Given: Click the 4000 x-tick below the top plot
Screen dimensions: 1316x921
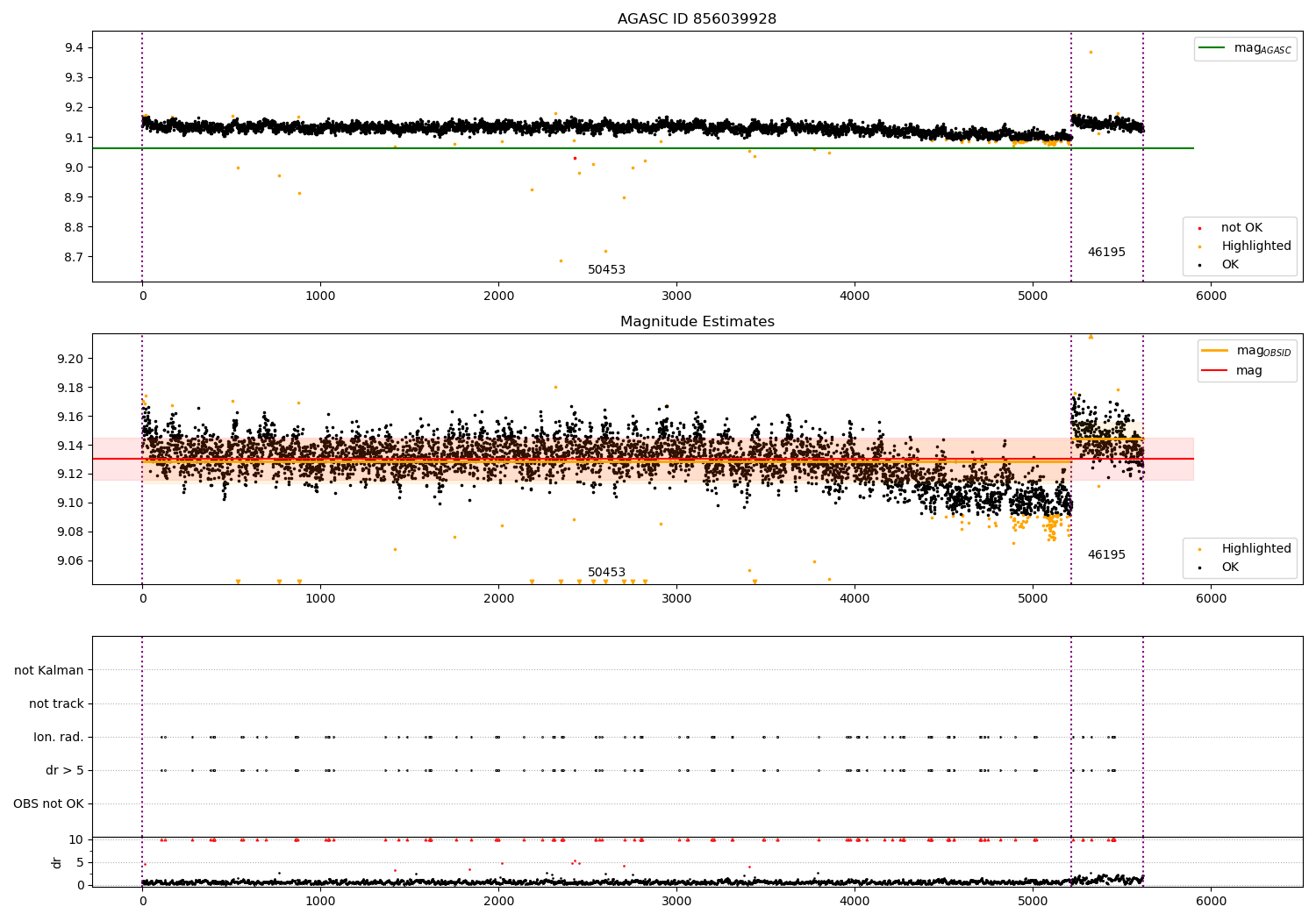Looking at the screenshot, I should 855,296.
